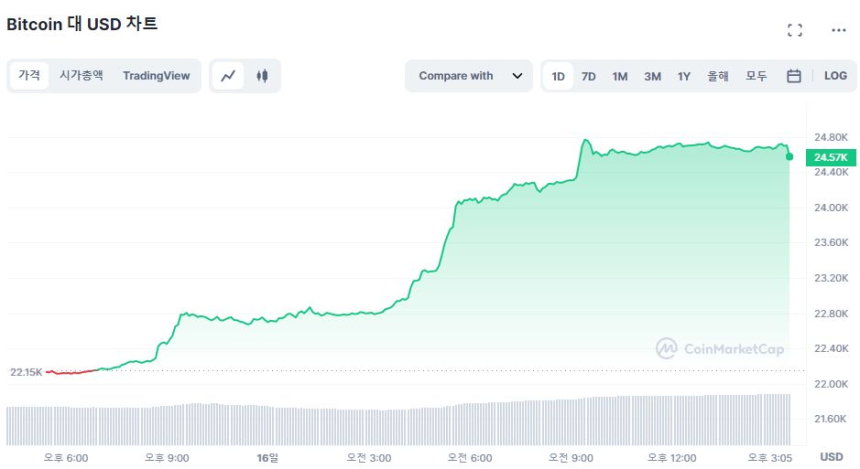Click the CoinMarketCap watermark logo
Viewport: 860px width, 469px height.
[x=720, y=348]
